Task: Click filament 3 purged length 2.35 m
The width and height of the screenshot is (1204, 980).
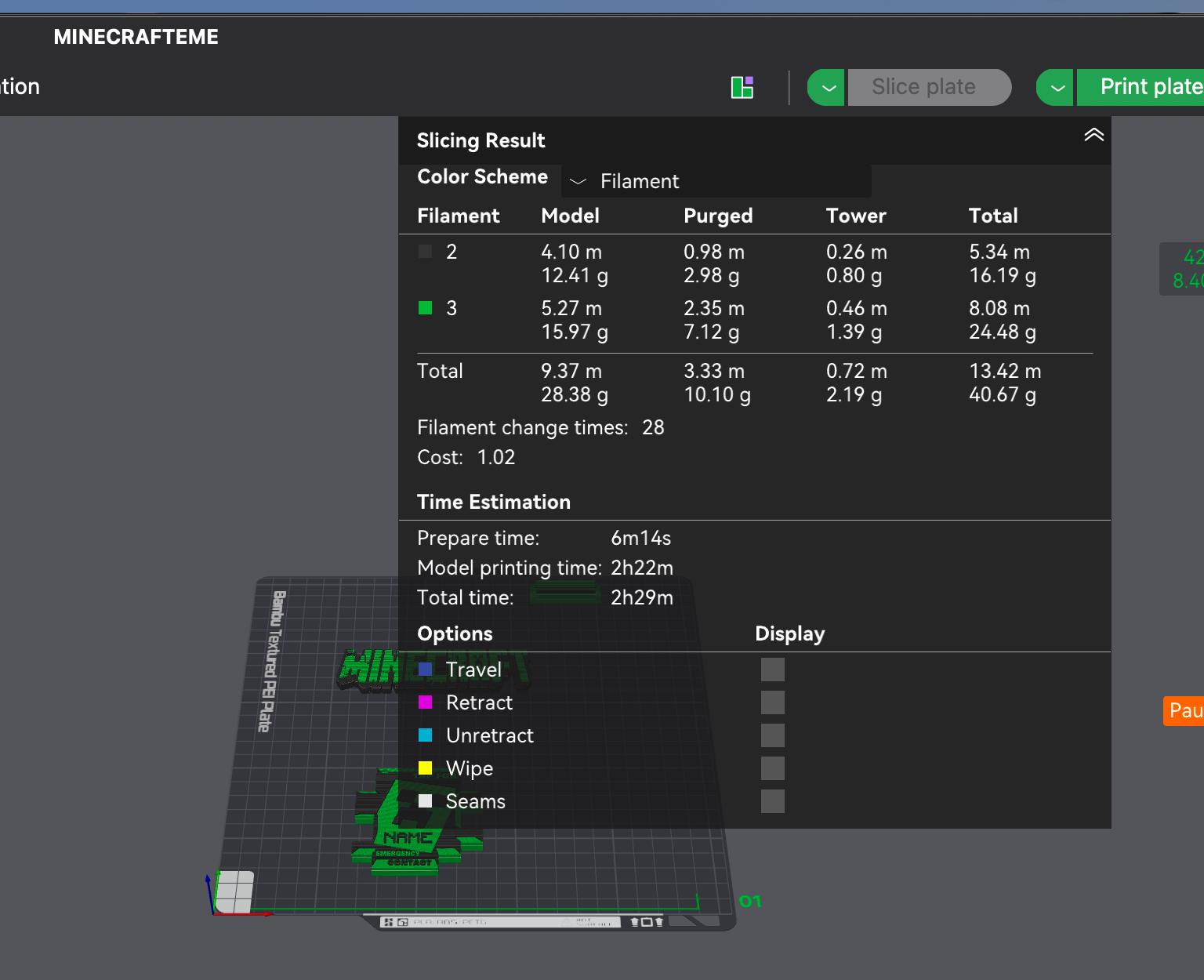Action: point(714,308)
